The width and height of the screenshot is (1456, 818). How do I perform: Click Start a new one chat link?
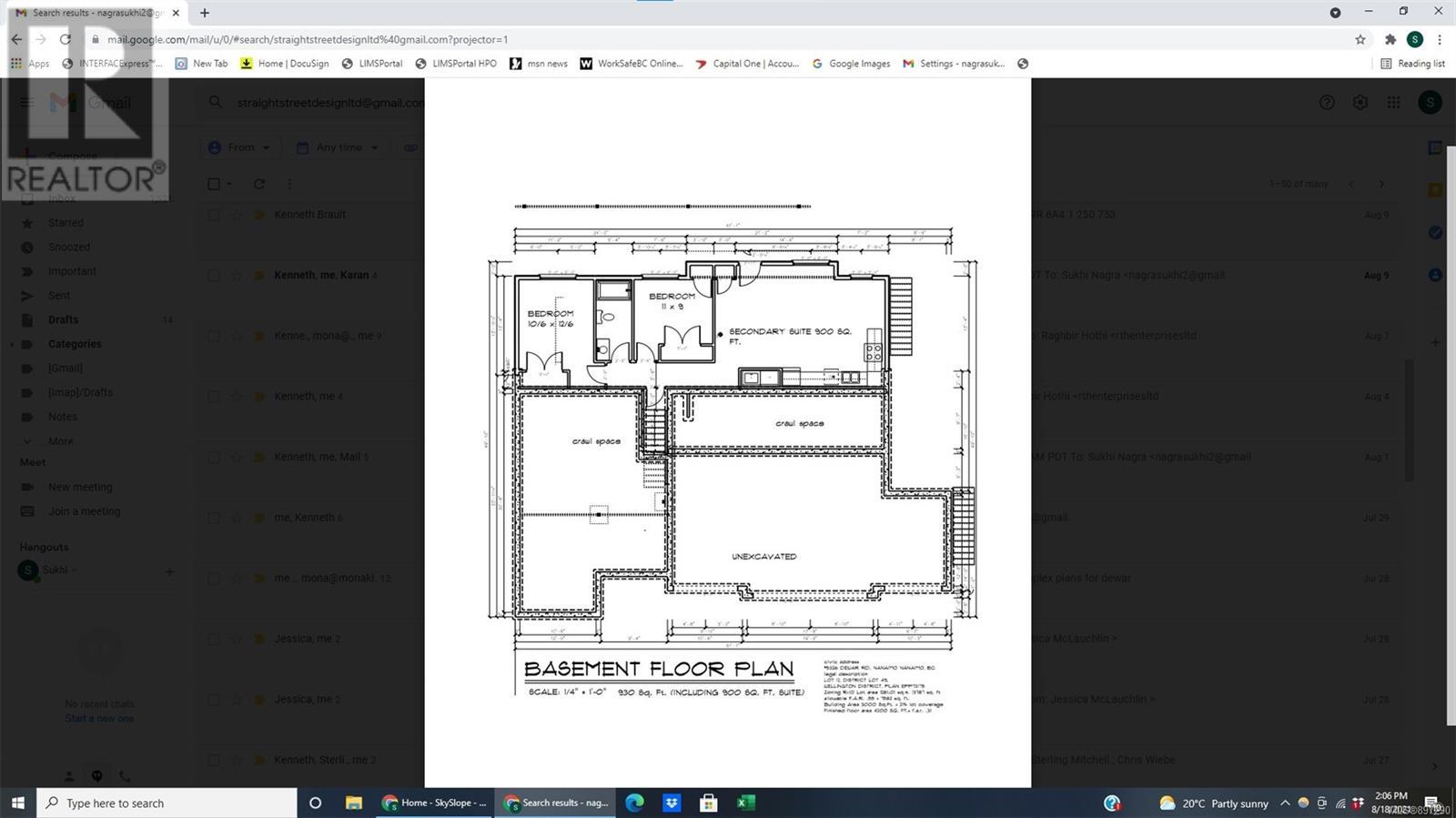click(99, 719)
